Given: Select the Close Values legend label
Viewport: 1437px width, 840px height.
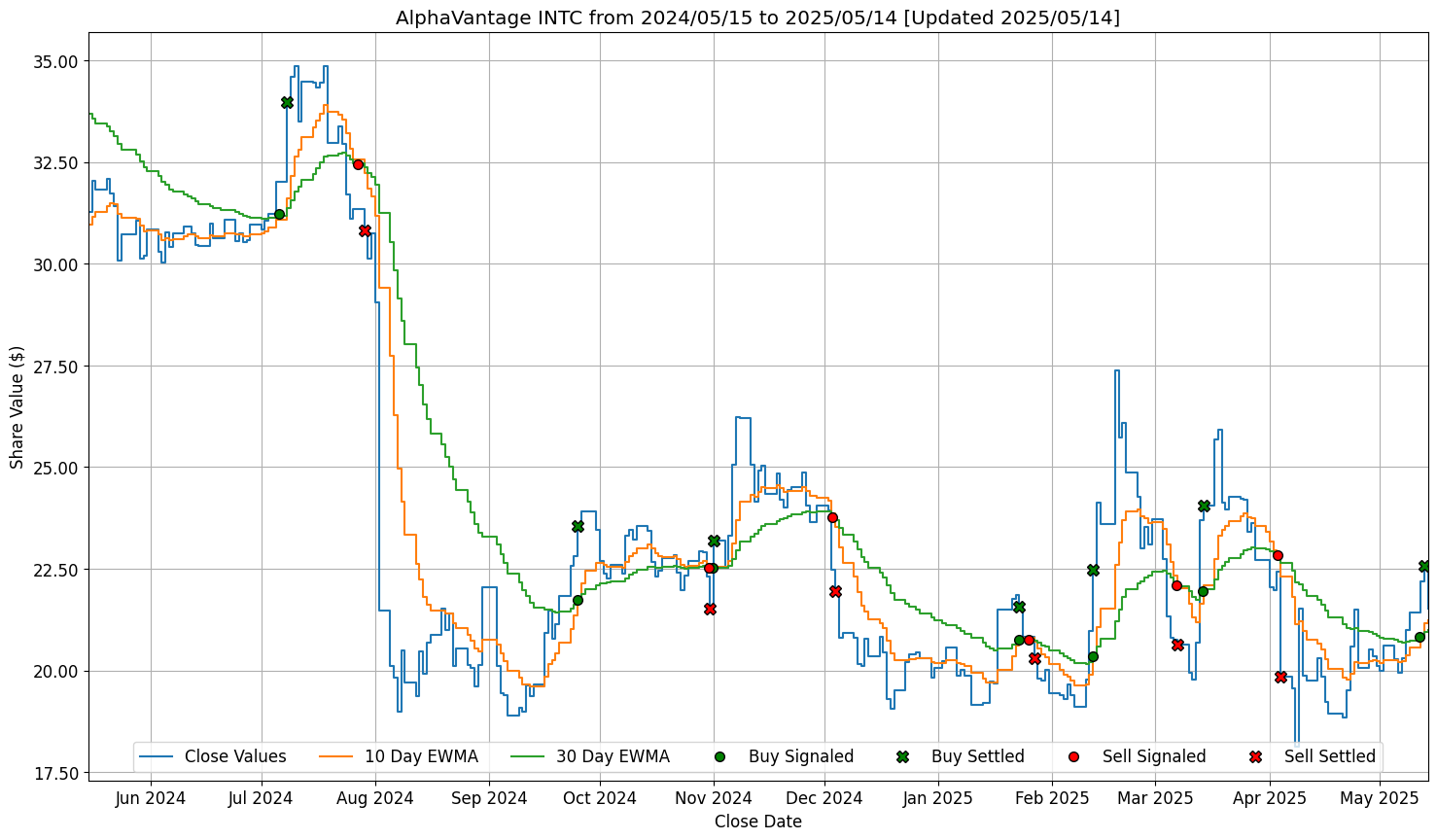Looking at the screenshot, I should coord(235,756).
